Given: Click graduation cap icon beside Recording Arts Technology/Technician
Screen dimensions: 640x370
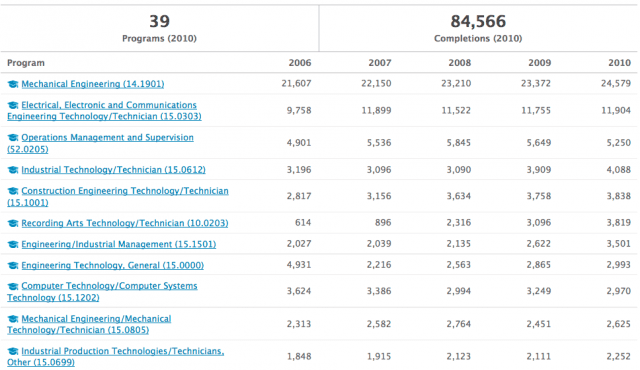Looking at the screenshot, I should 13,223.
